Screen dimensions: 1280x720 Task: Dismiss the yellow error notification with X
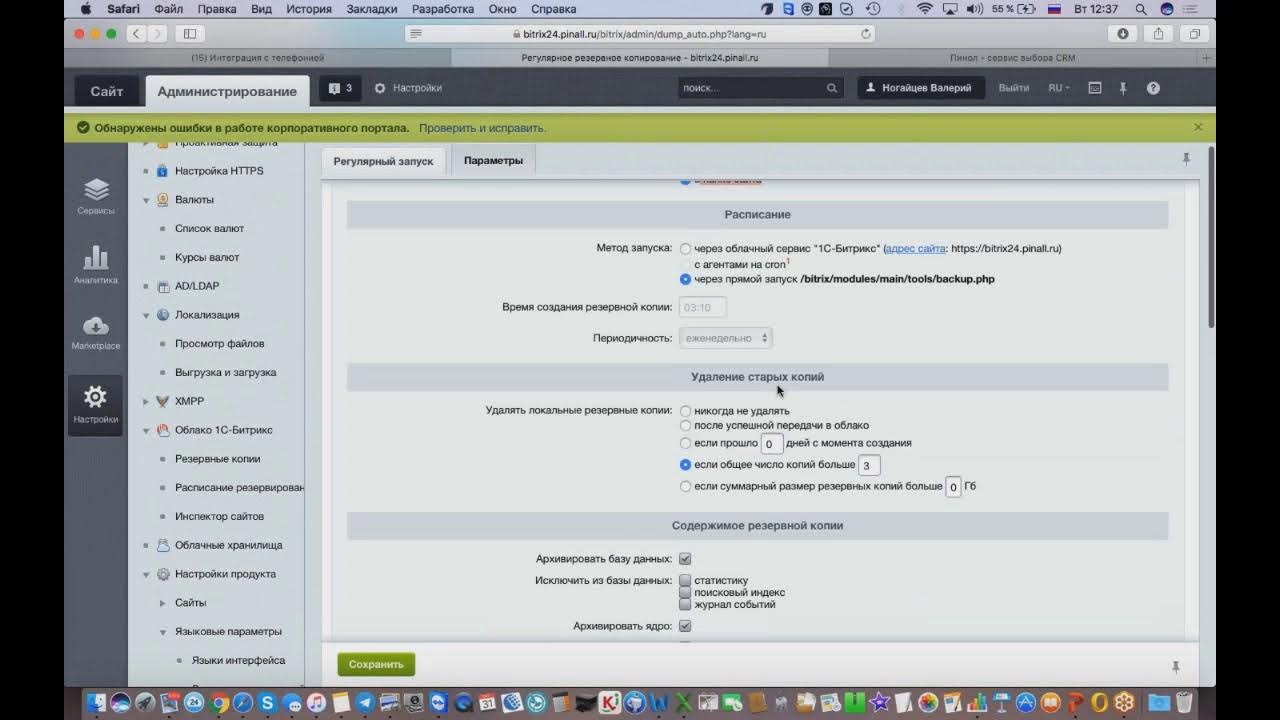pos(1198,127)
